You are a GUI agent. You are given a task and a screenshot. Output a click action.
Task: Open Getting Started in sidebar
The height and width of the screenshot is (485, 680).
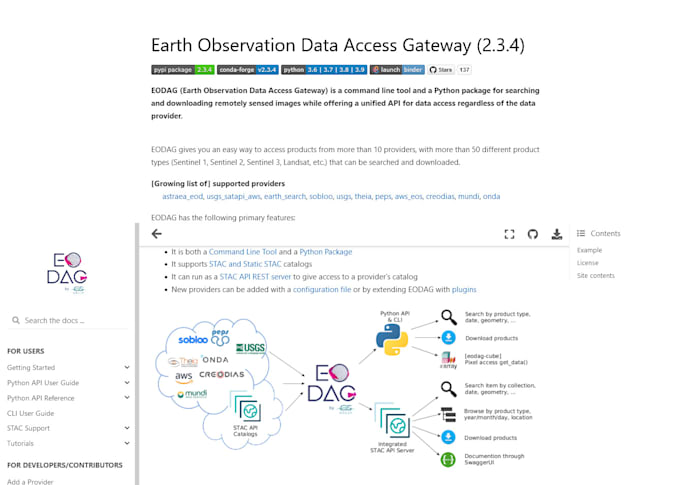(31, 367)
